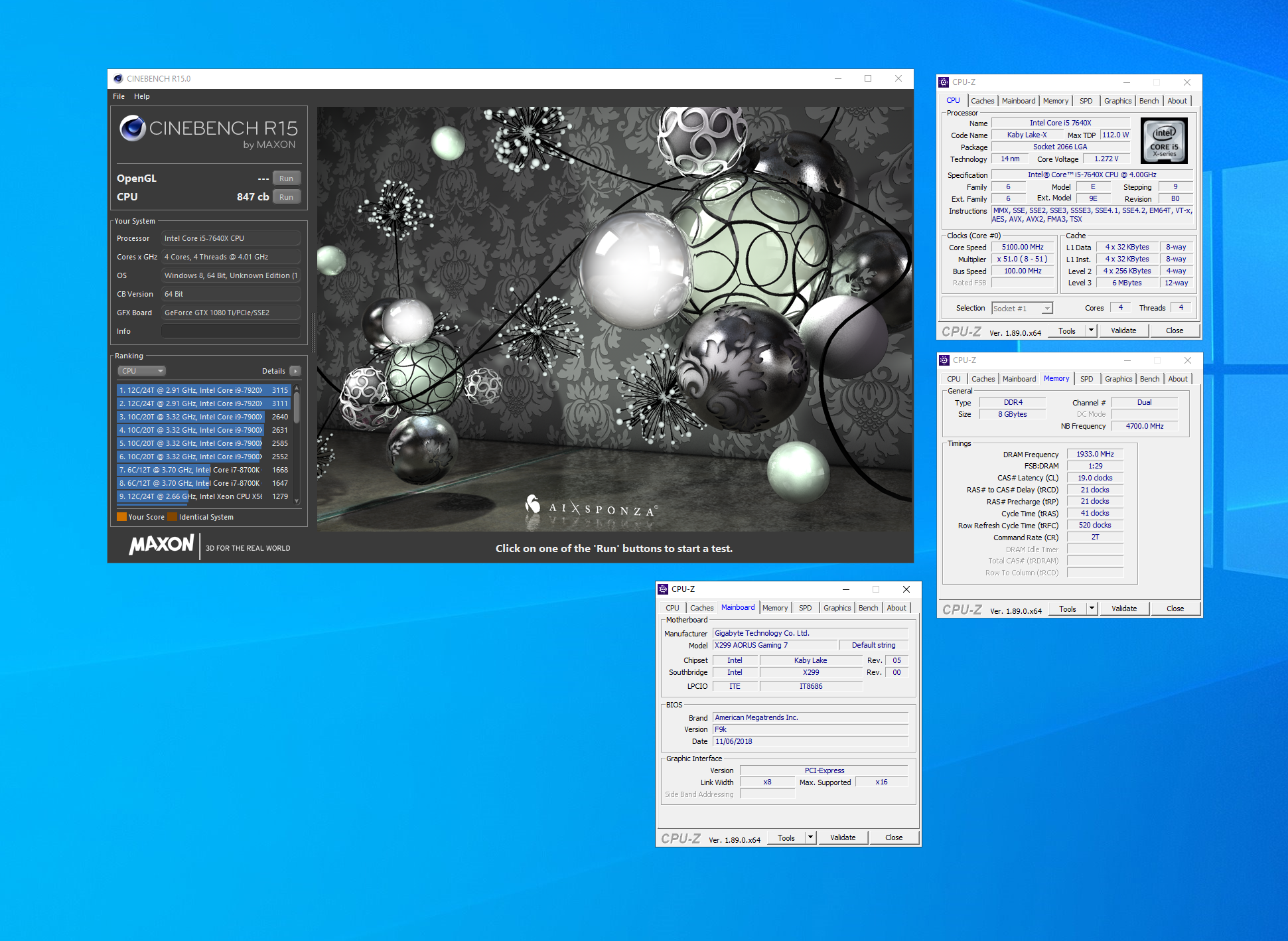
Task: Open the CPU ranking type dropdown
Action: click(142, 371)
